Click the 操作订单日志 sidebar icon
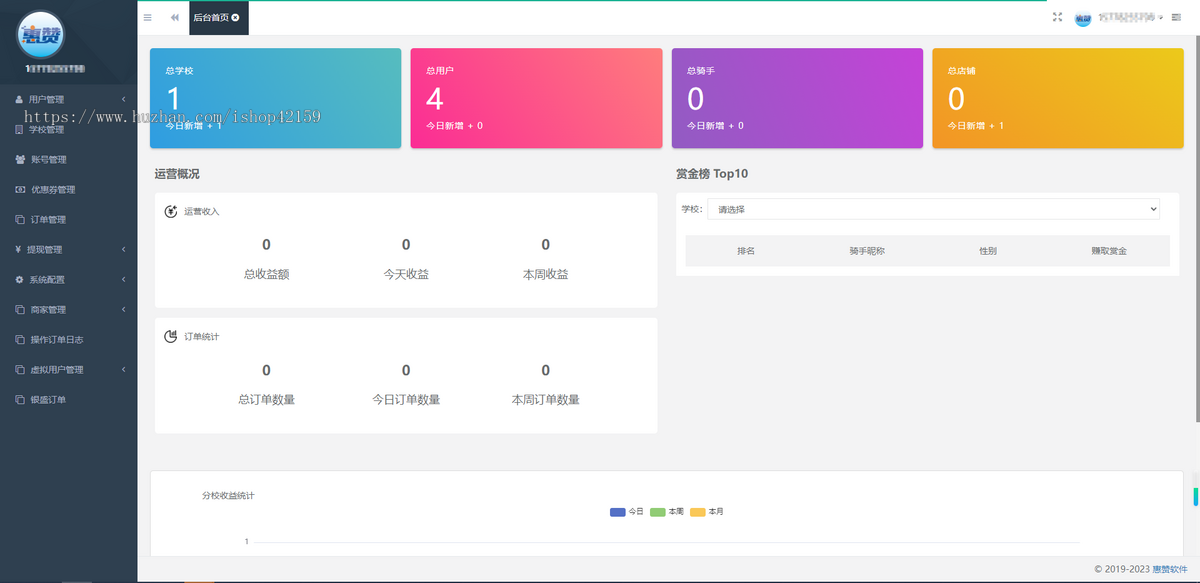This screenshot has width=1200, height=583. point(20,339)
